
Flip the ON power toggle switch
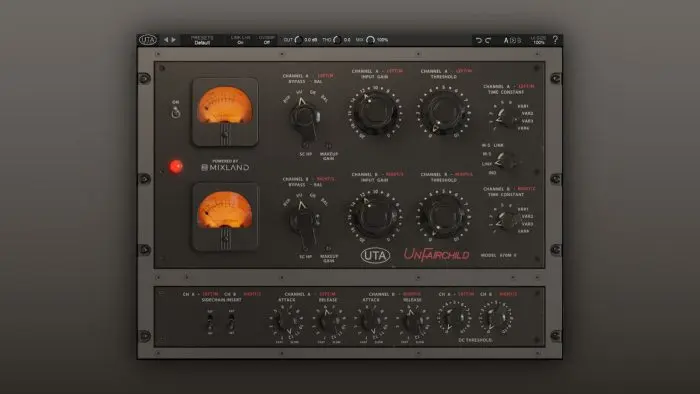[176, 112]
